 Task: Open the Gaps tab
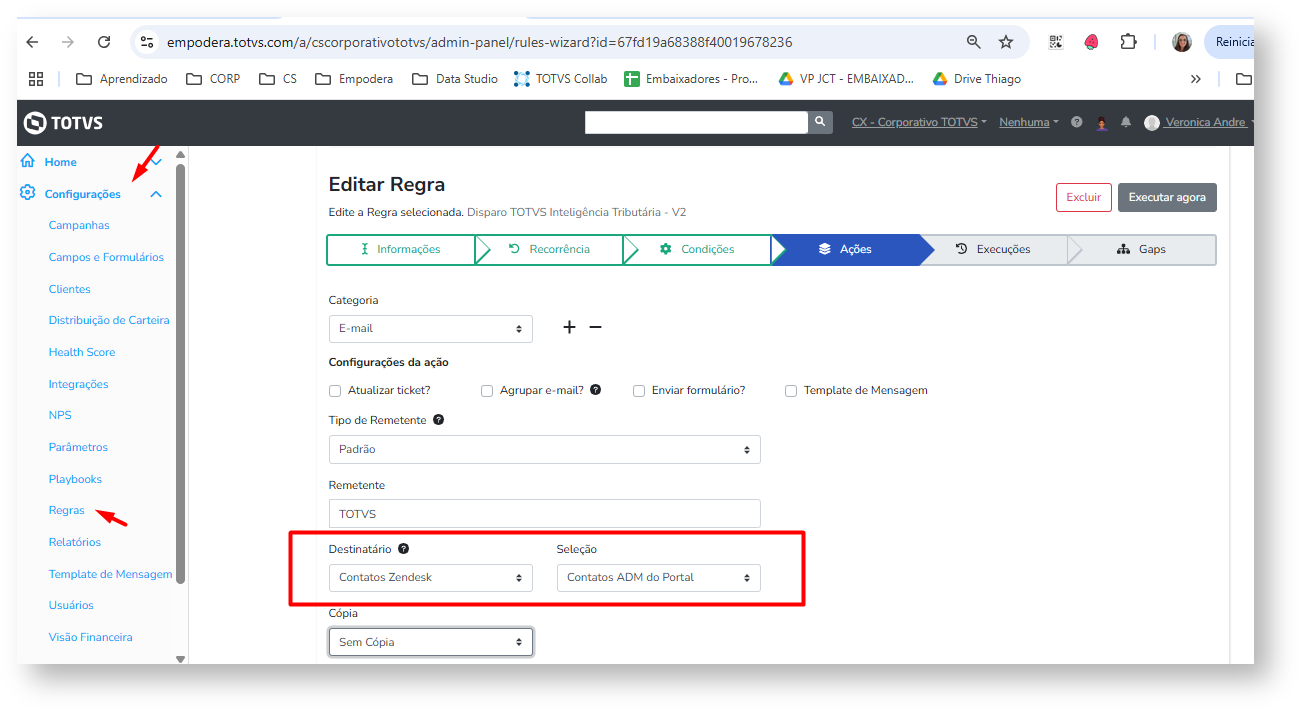(1141, 249)
